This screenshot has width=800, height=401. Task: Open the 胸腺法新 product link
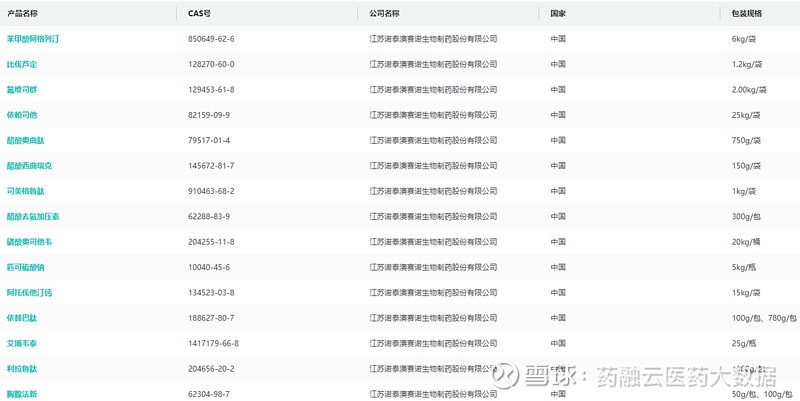(x=22, y=394)
